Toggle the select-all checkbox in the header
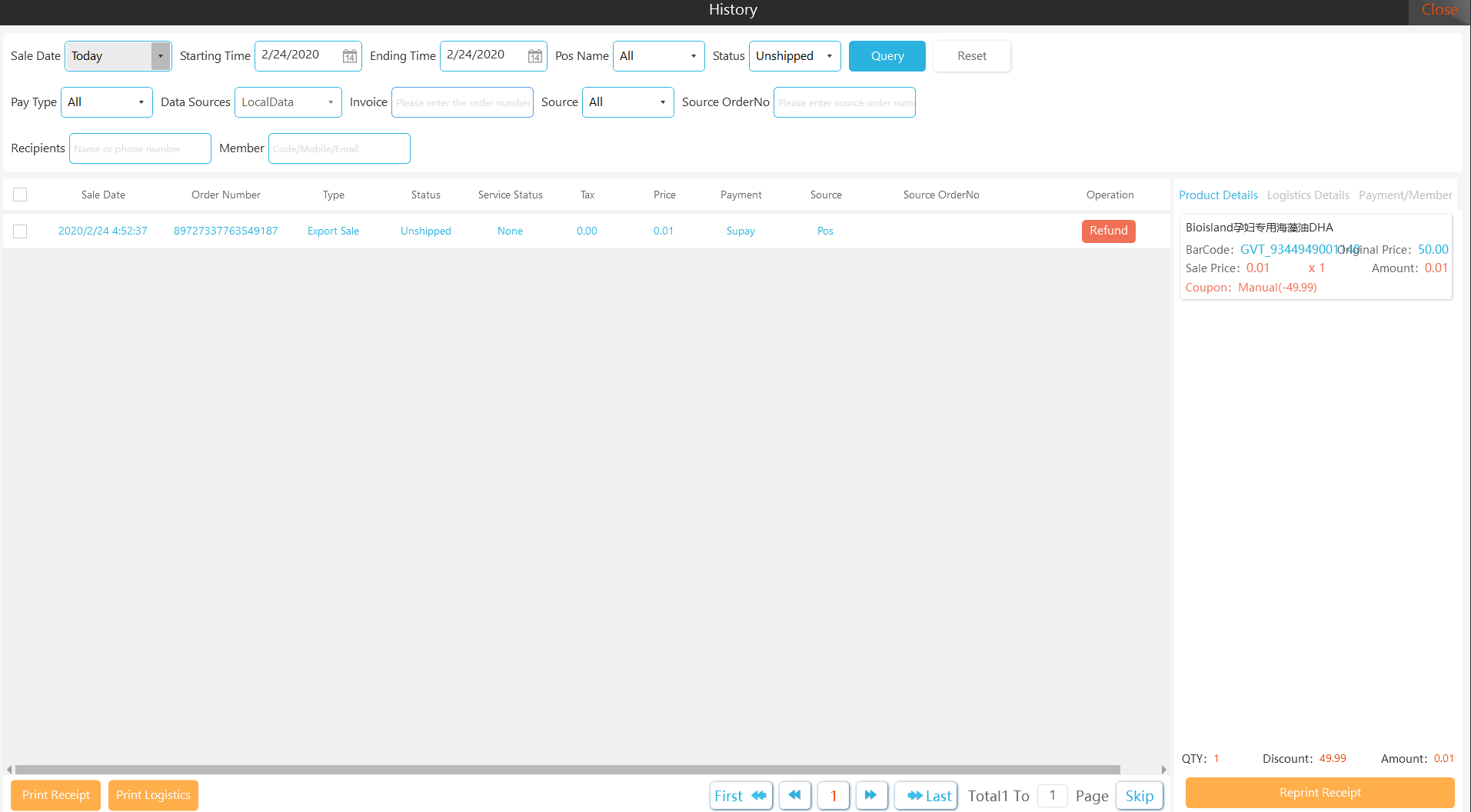The height and width of the screenshot is (812, 1471). 20,195
